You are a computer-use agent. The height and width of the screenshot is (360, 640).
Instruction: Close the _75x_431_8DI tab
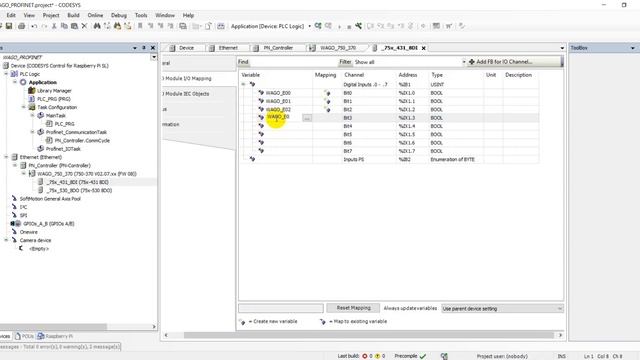pos(424,48)
